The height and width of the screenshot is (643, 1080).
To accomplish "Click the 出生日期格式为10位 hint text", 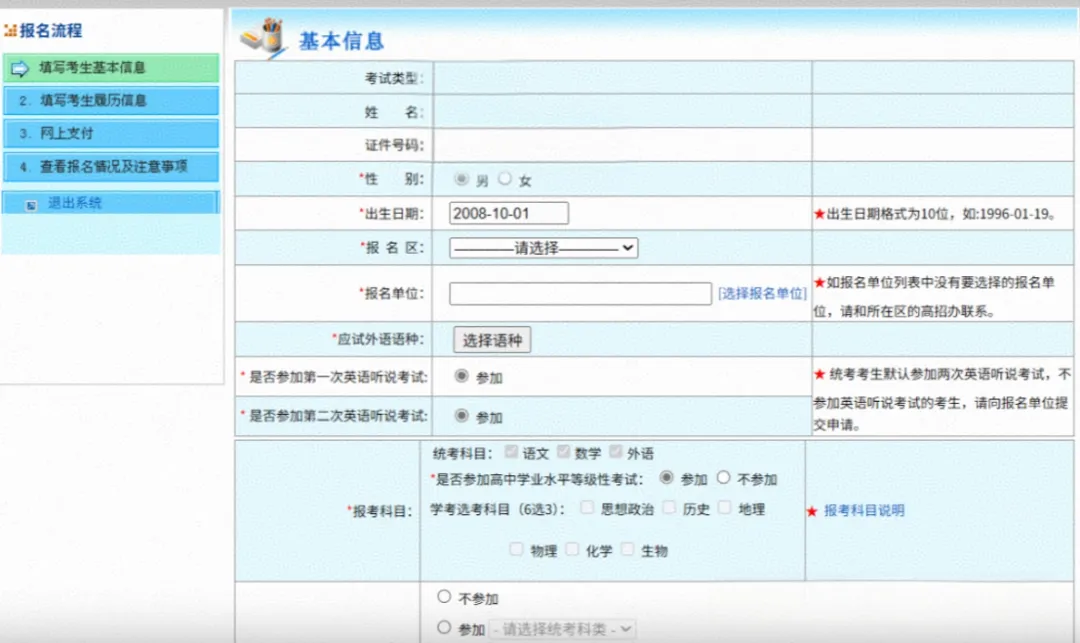I will (941, 214).
